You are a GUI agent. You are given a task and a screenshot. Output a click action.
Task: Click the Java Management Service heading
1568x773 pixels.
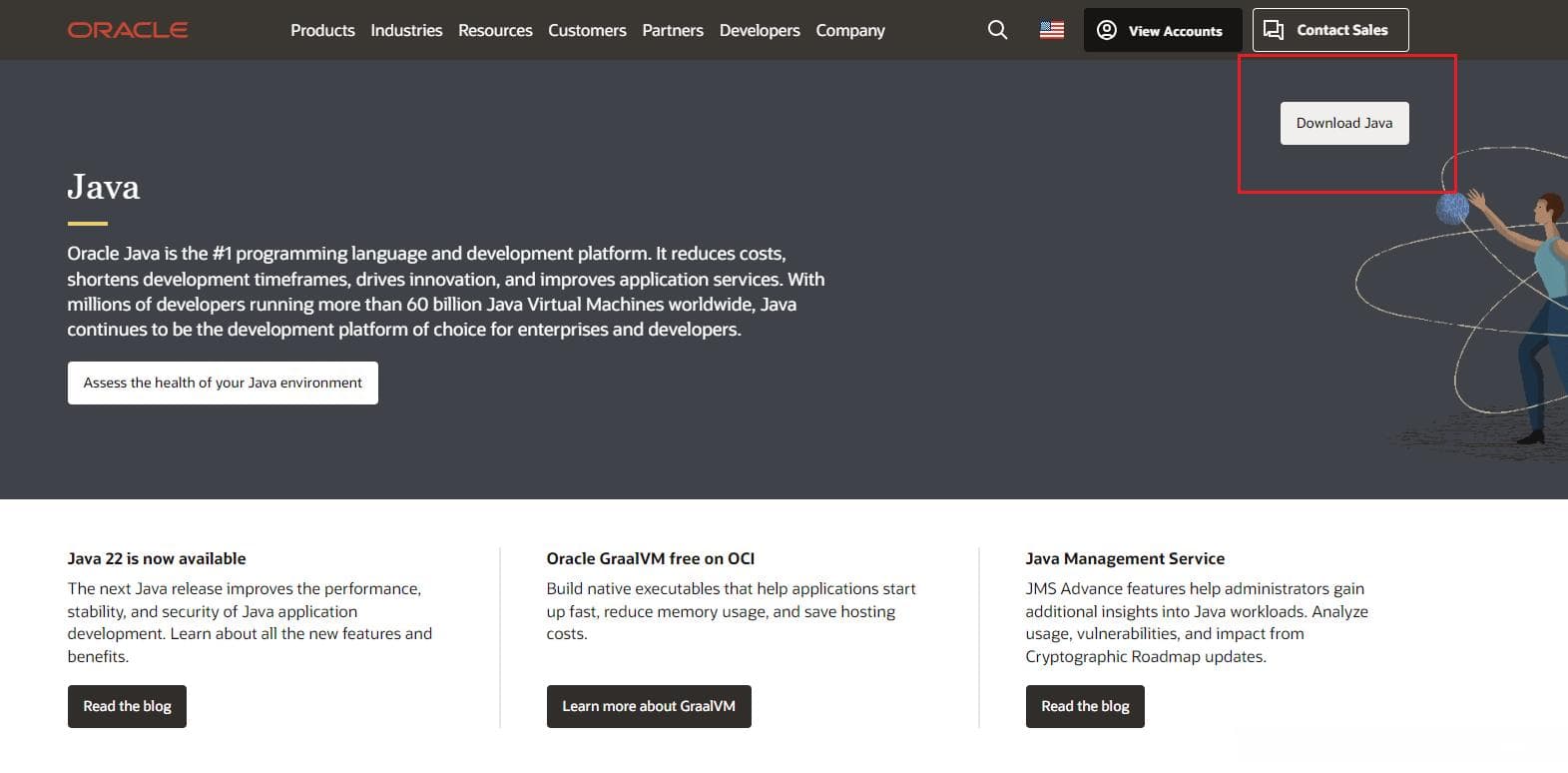pos(1125,558)
